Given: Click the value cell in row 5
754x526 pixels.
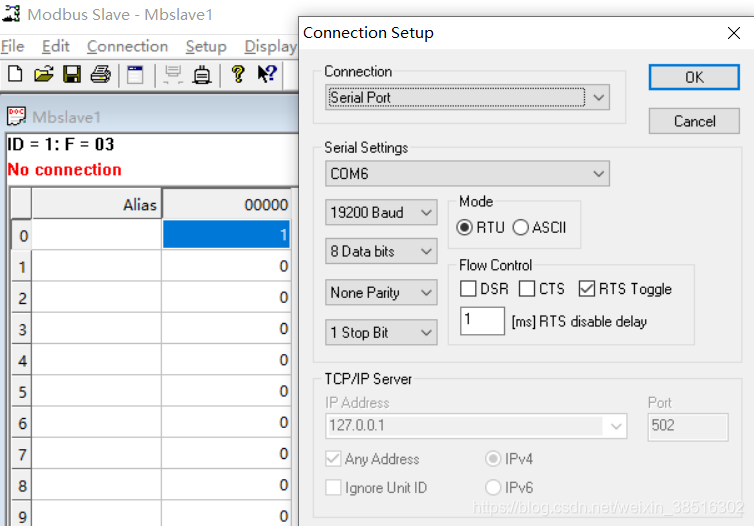Looking at the screenshot, I should (226, 391).
